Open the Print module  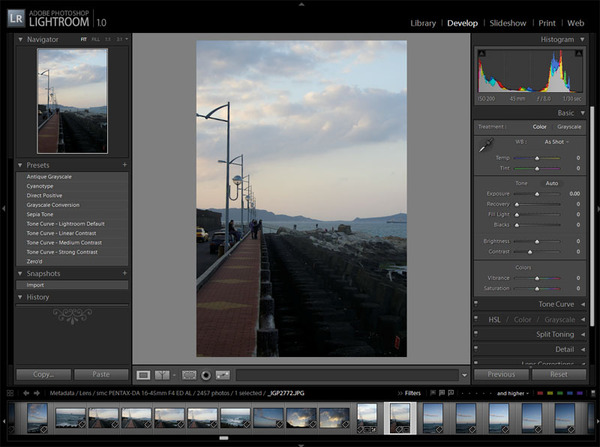pyautogui.click(x=547, y=23)
